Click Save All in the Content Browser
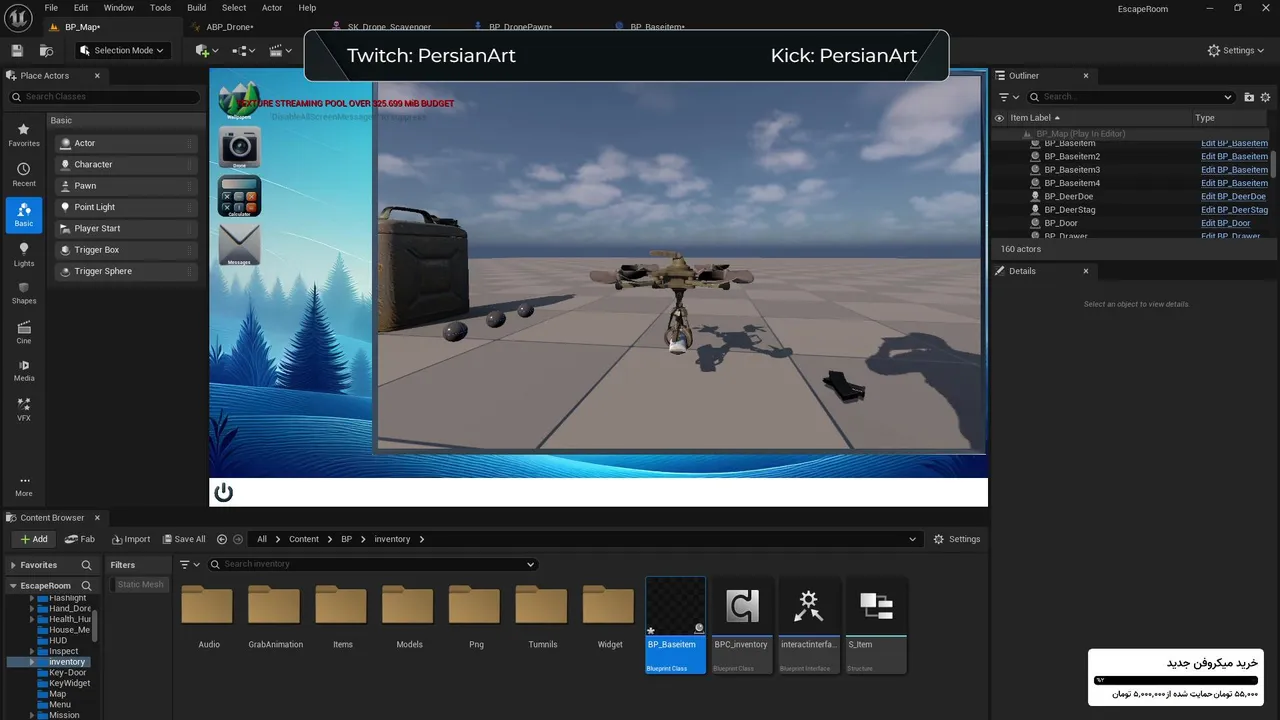Viewport: 1280px width, 720px height. point(183,539)
